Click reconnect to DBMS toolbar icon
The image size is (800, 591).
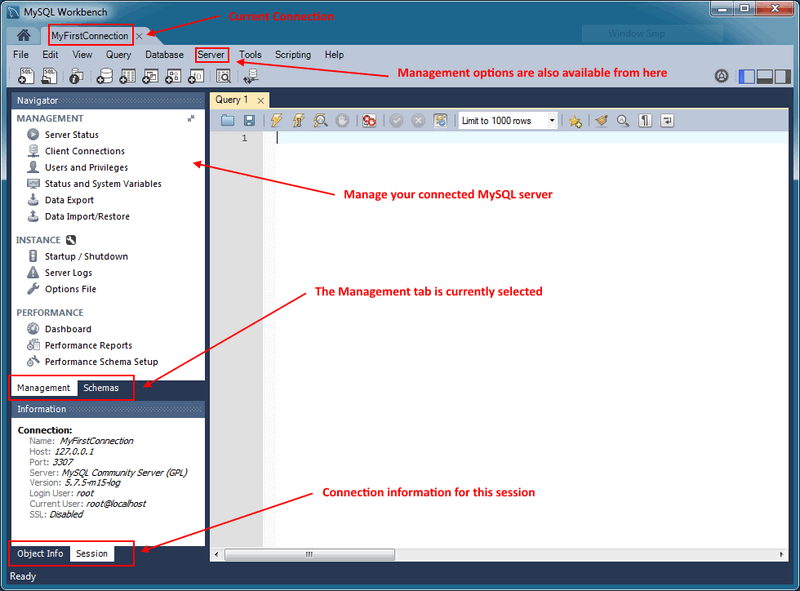point(251,76)
